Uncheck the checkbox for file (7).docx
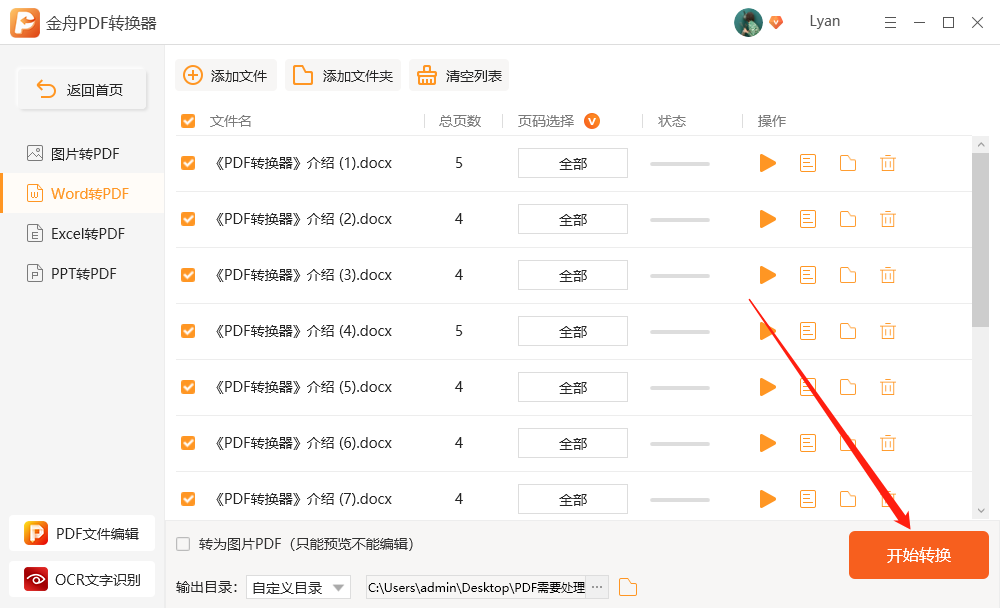Screen dimensions: 1000x609 point(188,499)
